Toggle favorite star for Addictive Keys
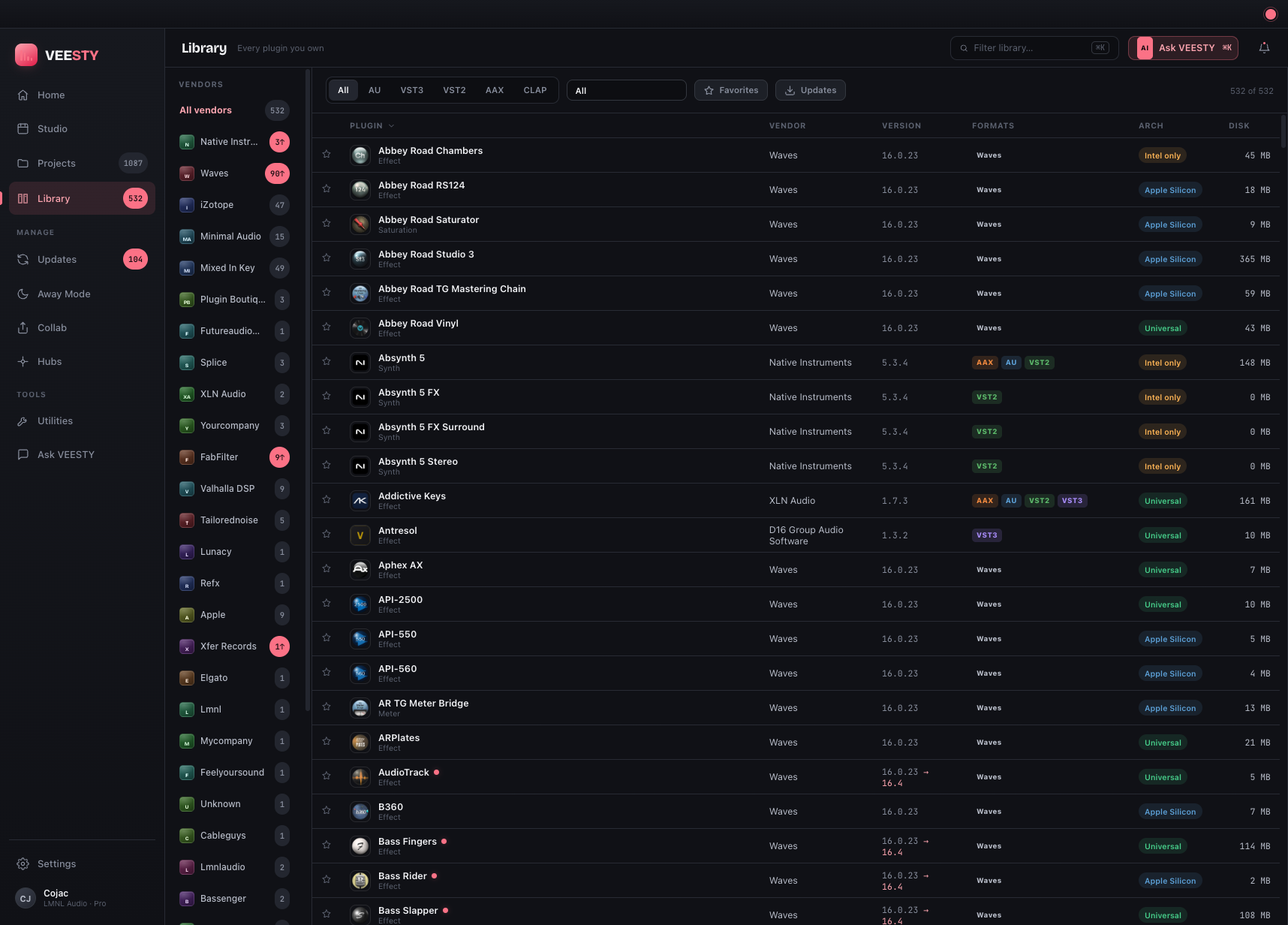This screenshot has width=1288, height=925. click(327, 499)
